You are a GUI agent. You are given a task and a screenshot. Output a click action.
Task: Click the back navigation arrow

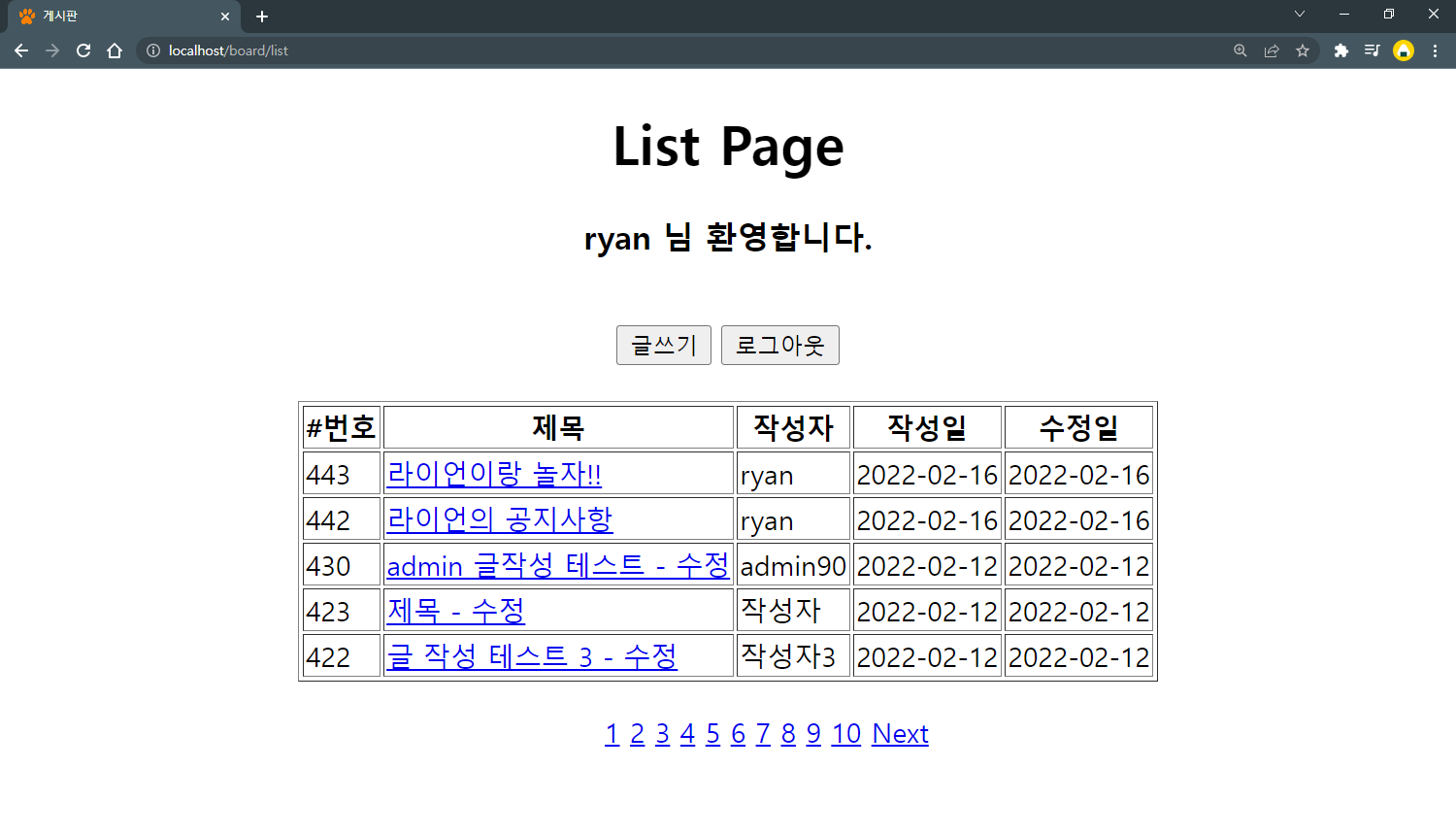click(x=21, y=50)
